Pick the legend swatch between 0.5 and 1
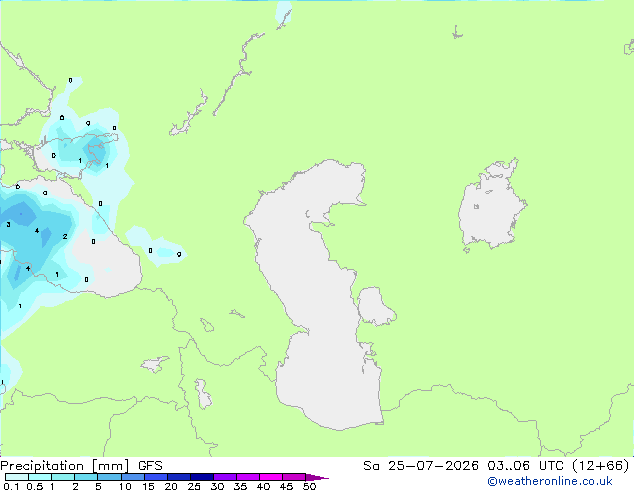 [x=40, y=477]
